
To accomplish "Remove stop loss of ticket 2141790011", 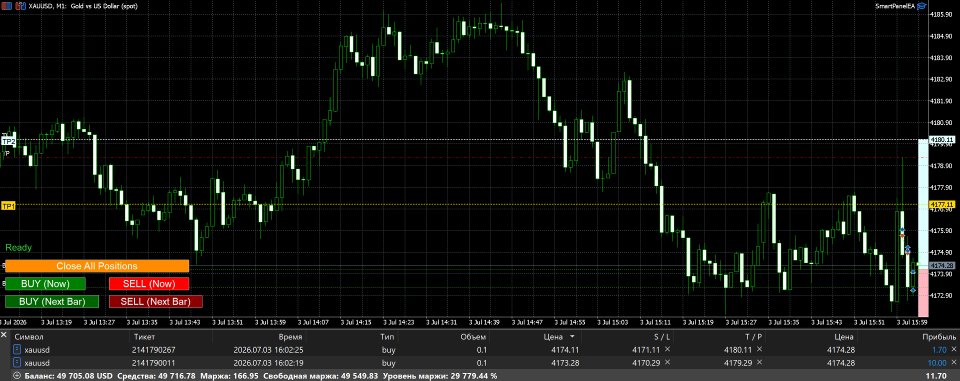I will [667, 363].
